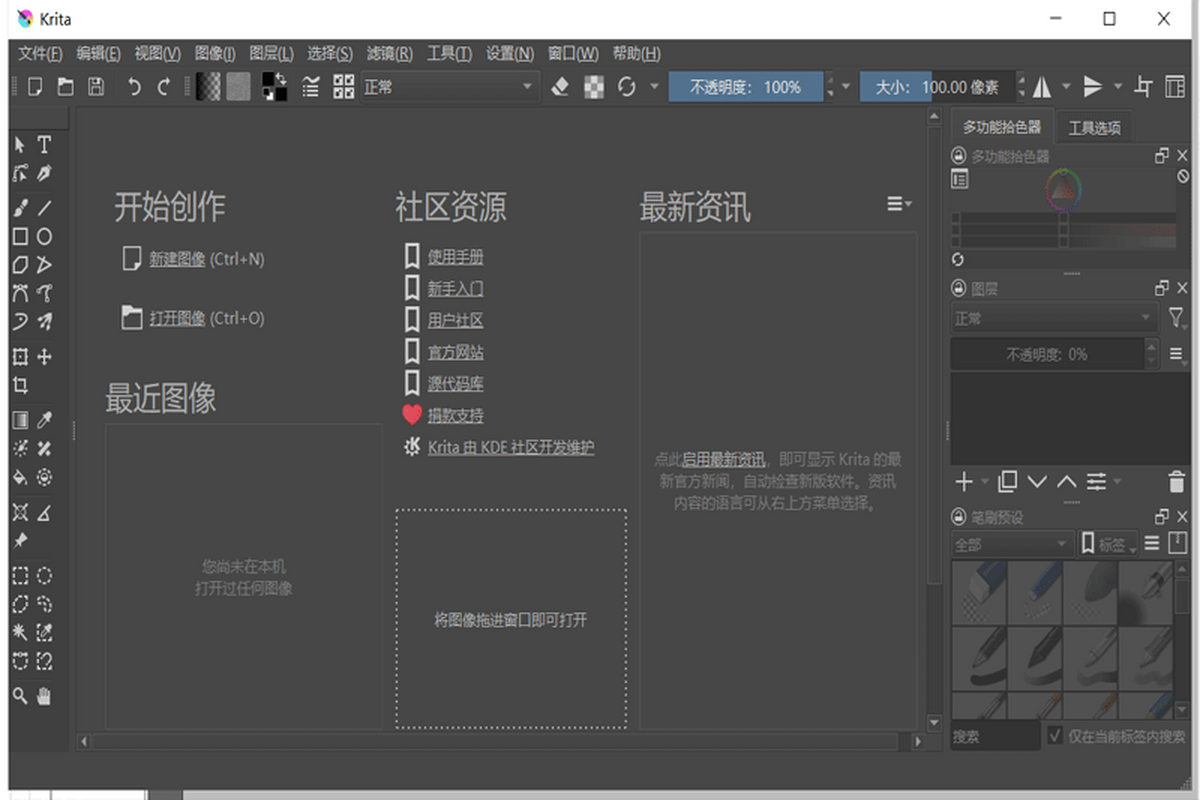This screenshot has height=800, width=1200.
Task: Expand the 全部 brush preset filter dropdown
Action: (x=1010, y=543)
